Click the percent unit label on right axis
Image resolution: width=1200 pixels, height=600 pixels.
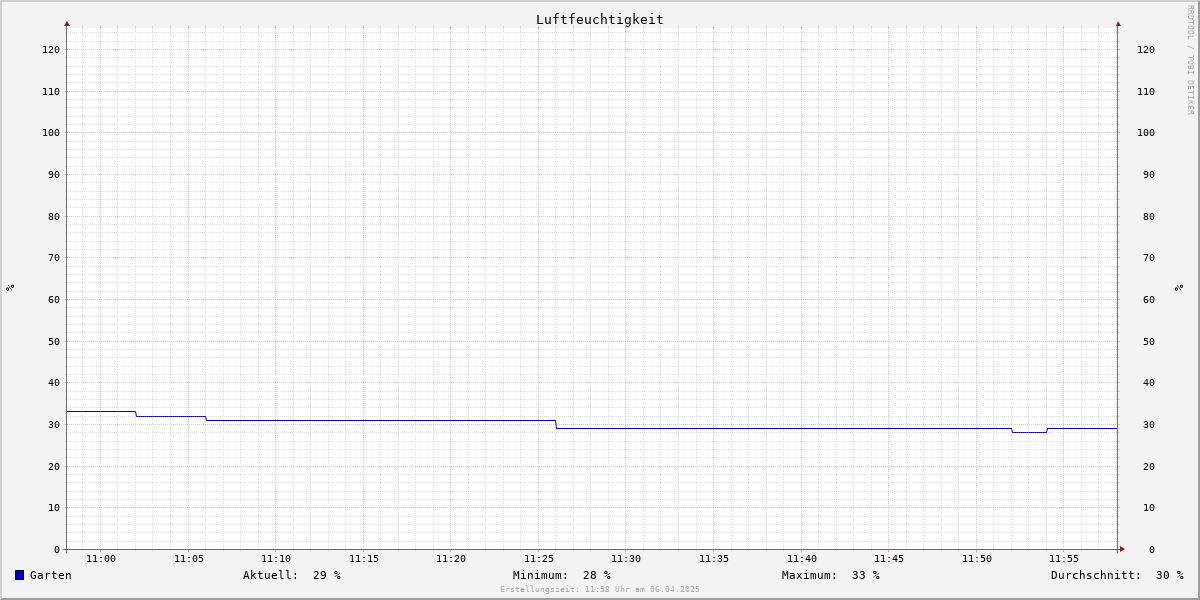[x=1180, y=288]
